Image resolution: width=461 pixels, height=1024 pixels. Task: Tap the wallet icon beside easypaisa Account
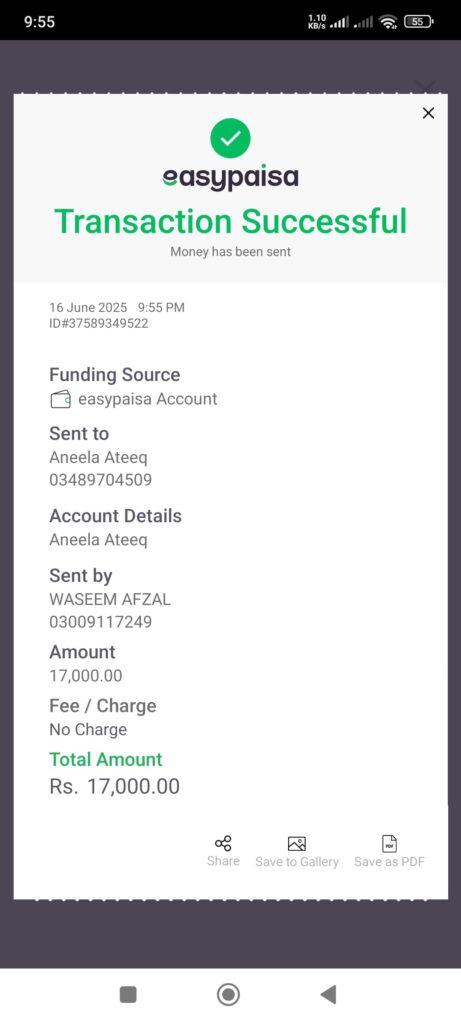(61, 399)
